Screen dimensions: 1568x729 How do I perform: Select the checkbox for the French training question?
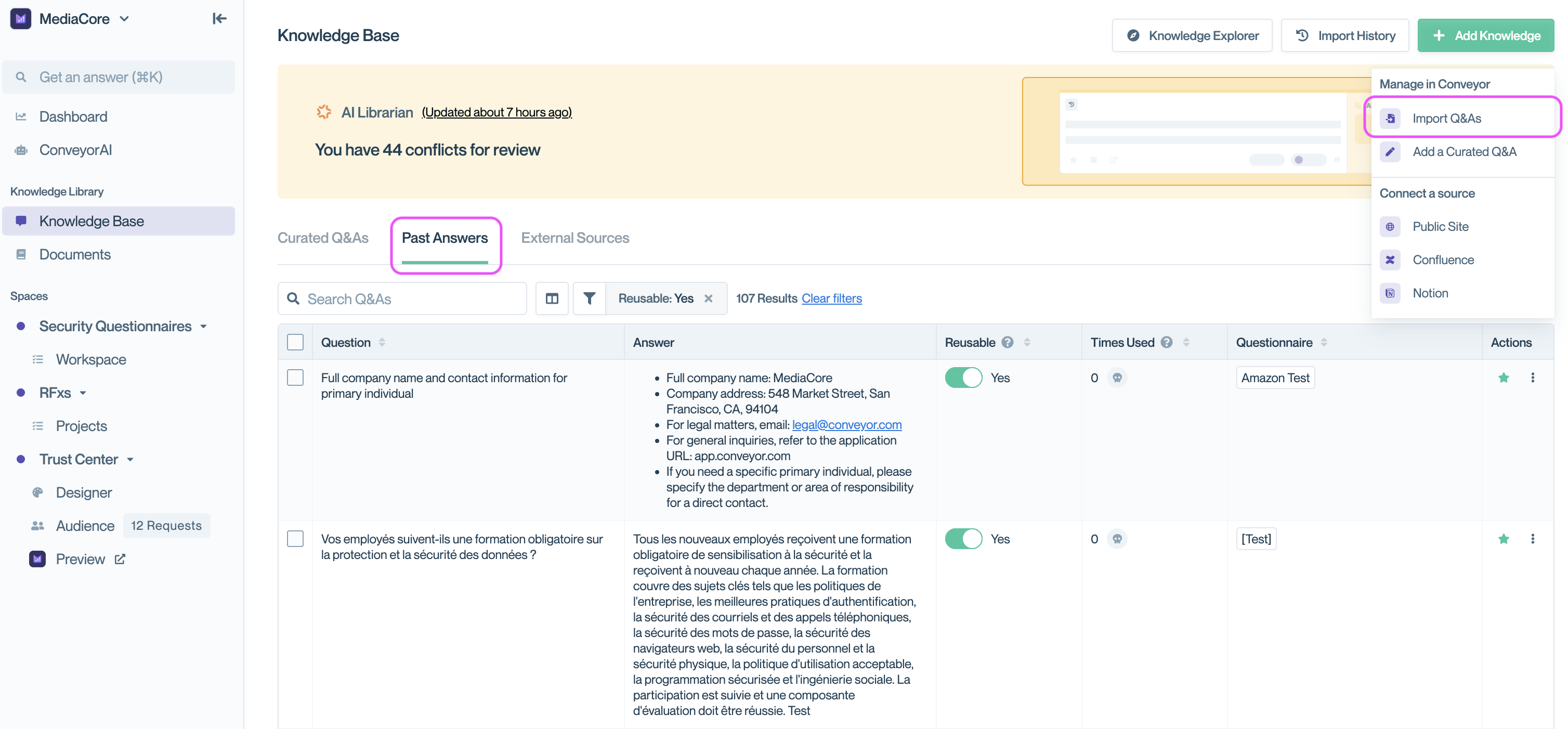coord(295,538)
